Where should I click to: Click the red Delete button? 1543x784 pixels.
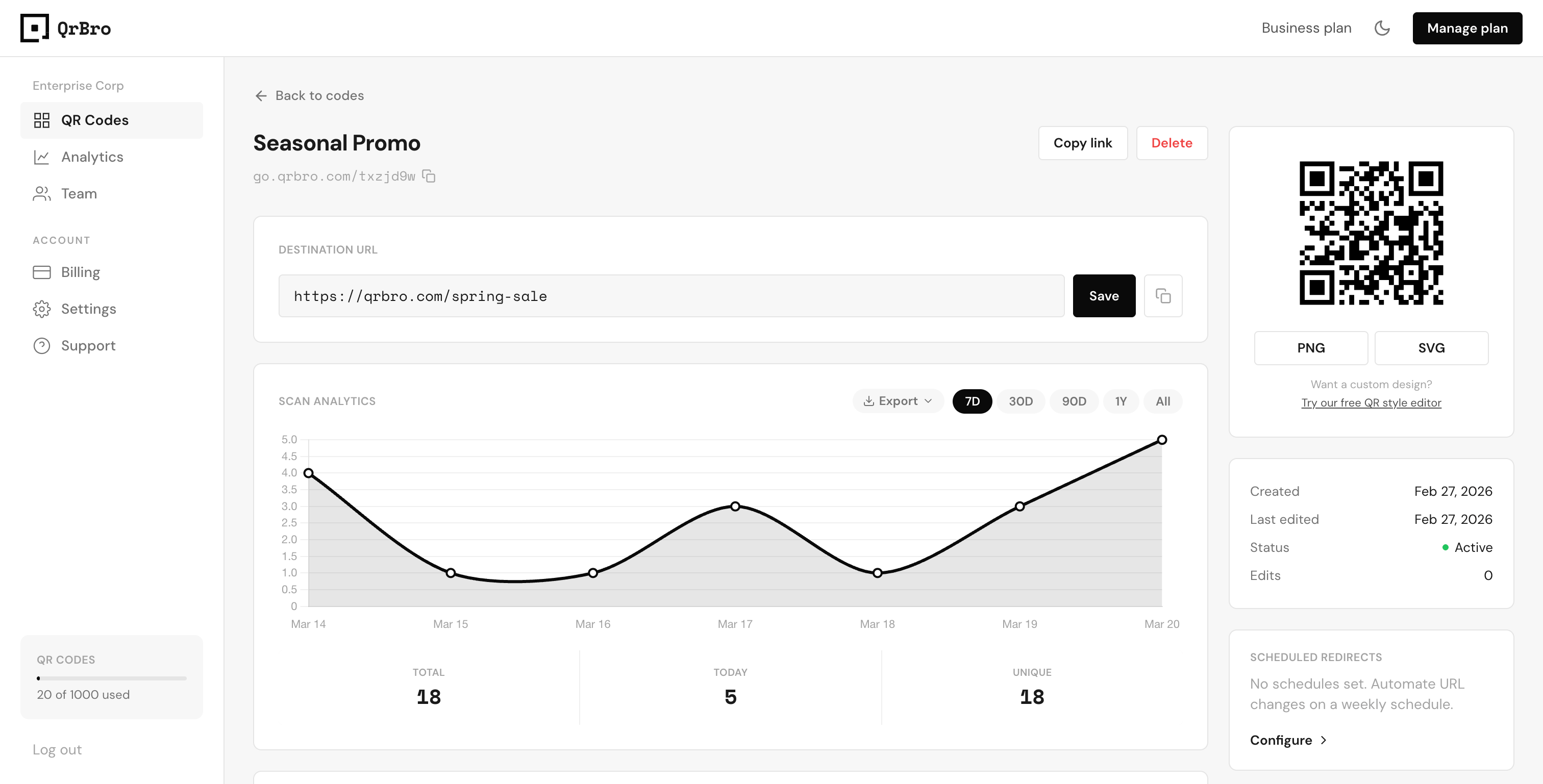tap(1172, 143)
